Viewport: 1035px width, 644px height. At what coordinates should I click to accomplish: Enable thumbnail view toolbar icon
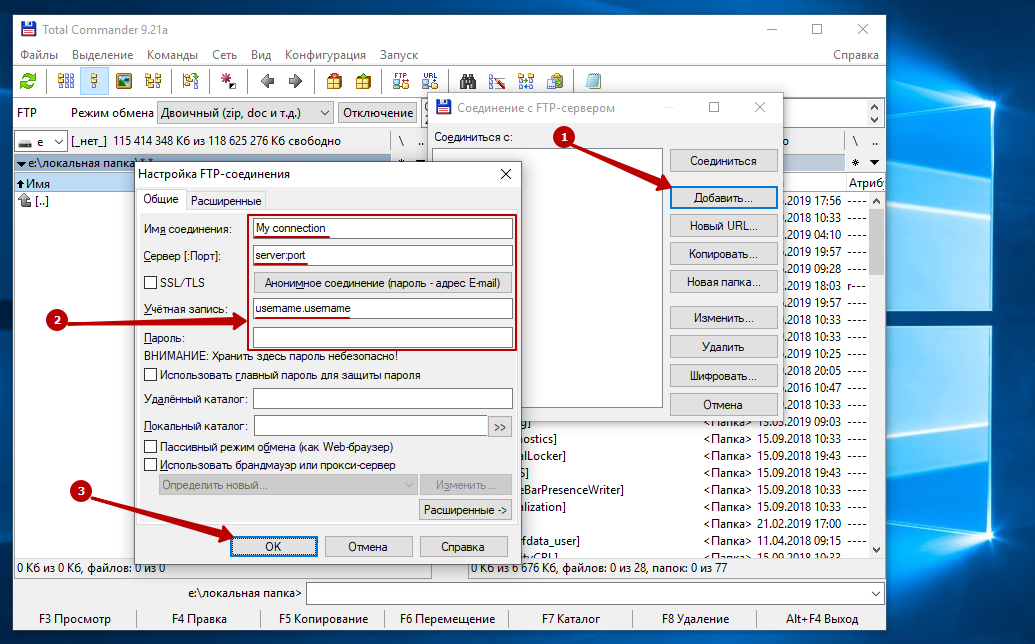tap(123, 81)
